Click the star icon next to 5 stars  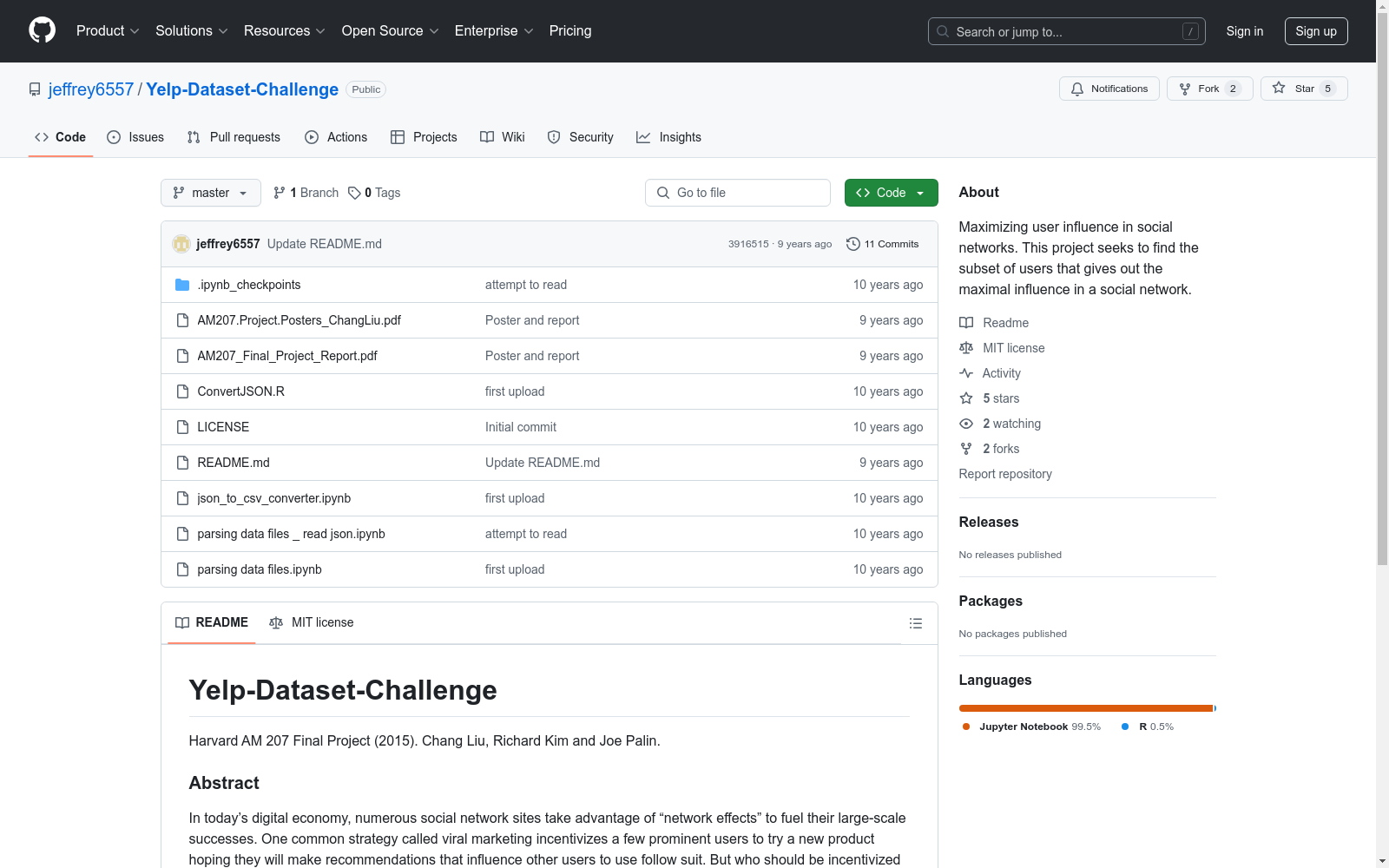[966, 398]
